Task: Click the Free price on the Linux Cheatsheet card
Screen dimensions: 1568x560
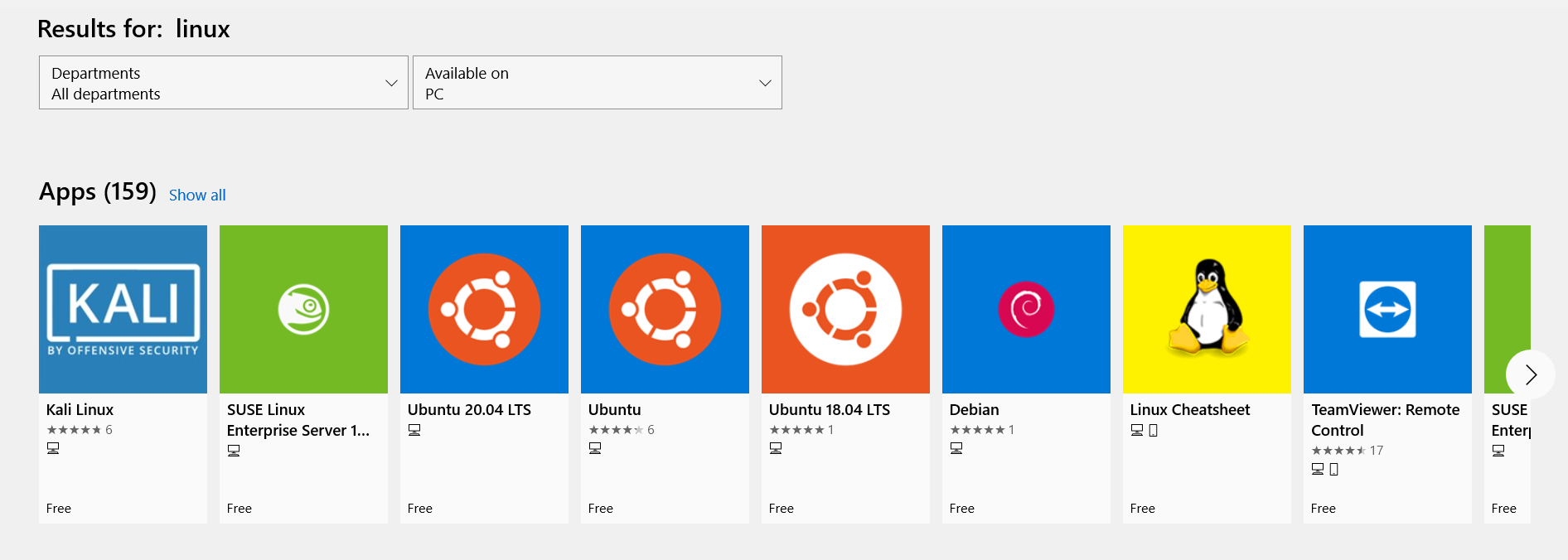Action: (1143, 509)
